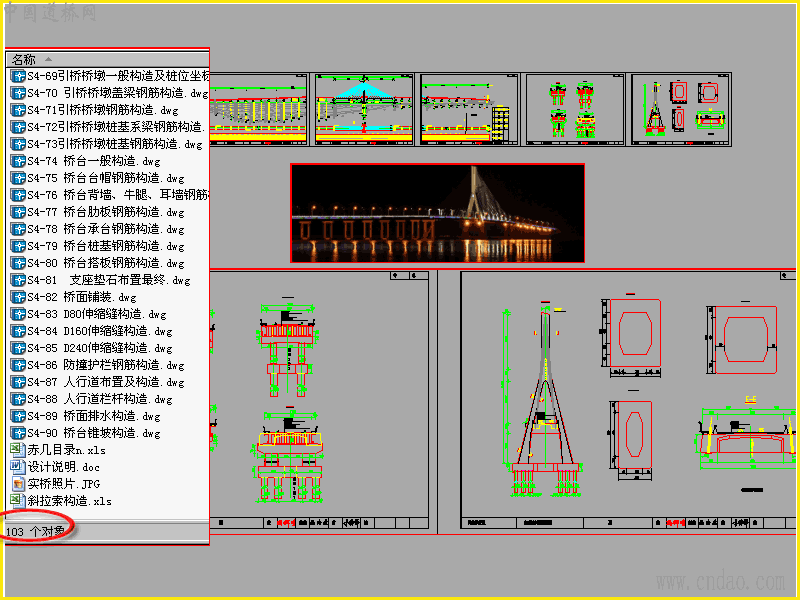This screenshot has height=600, width=800.
Task: Click the sort arrow beside 名称 header
Action: click(x=48, y=59)
